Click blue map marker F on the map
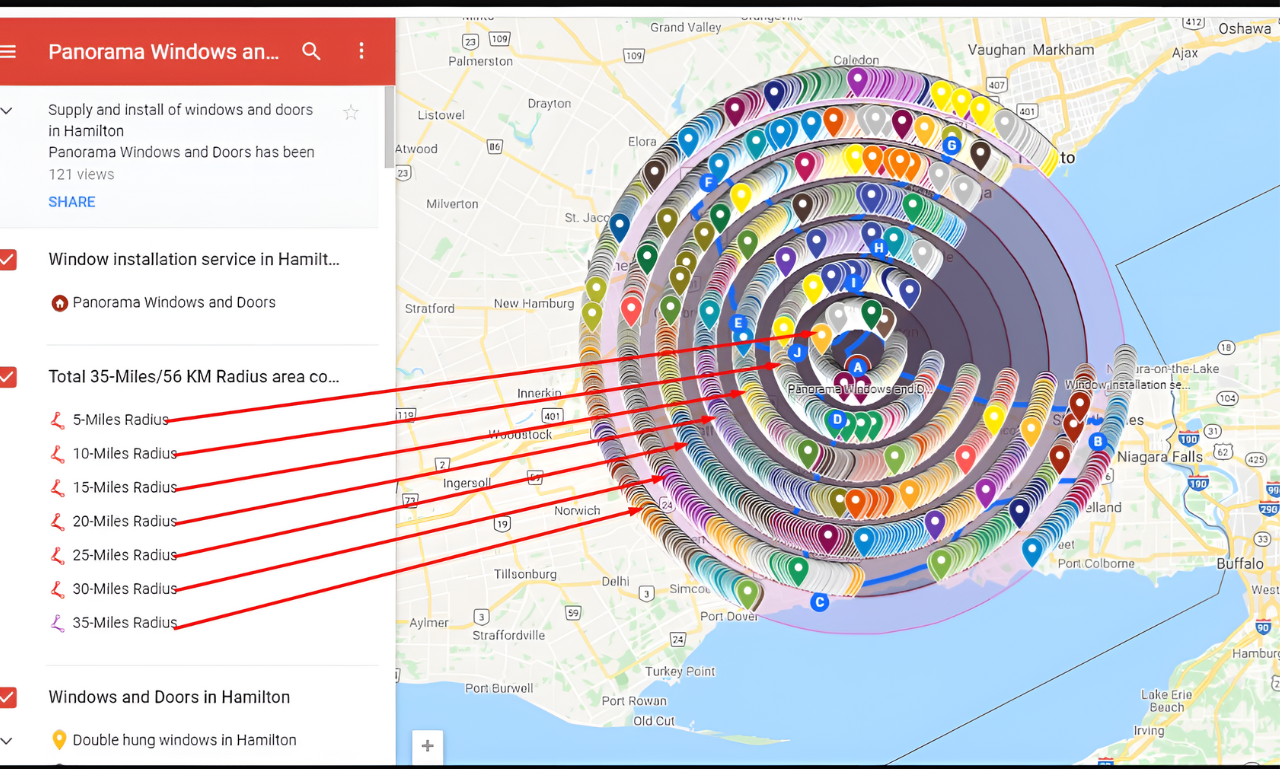1280x769 pixels. point(708,183)
